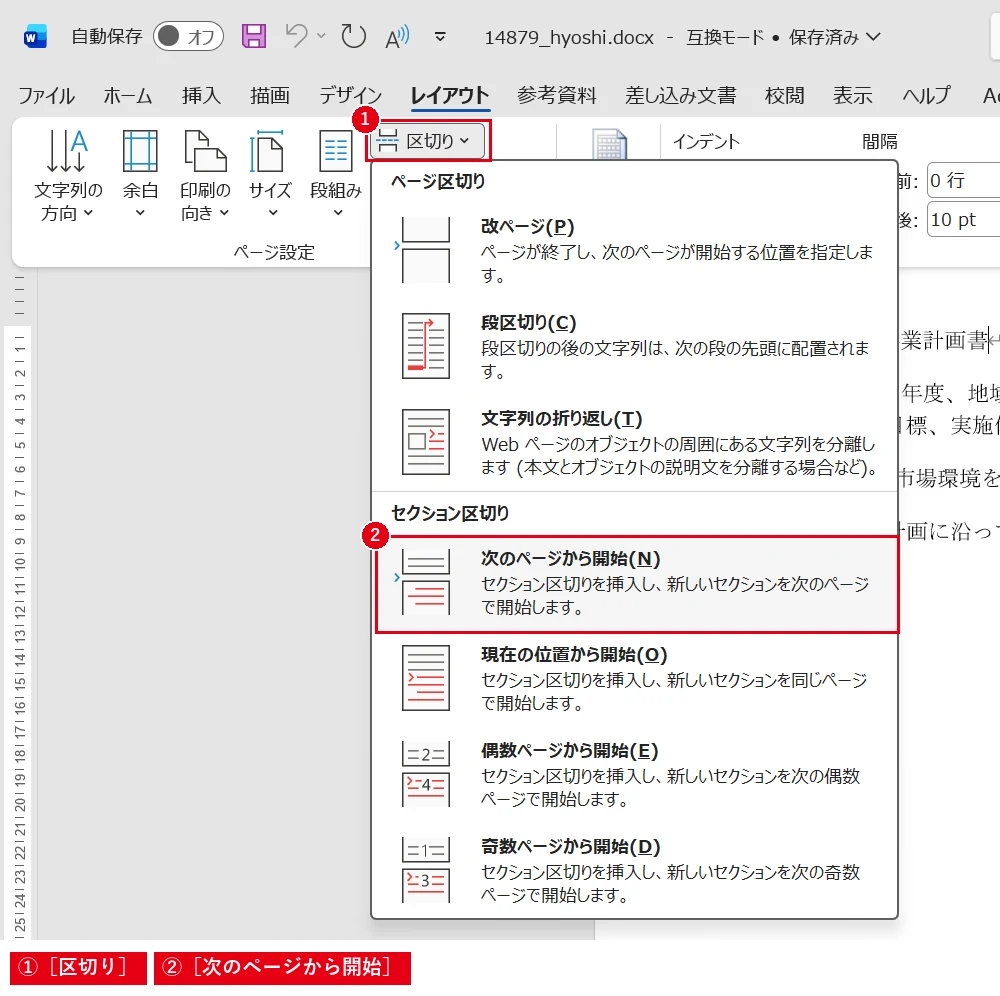
Task: Click the 偶数ページから開始 section icon
Action: [425, 773]
